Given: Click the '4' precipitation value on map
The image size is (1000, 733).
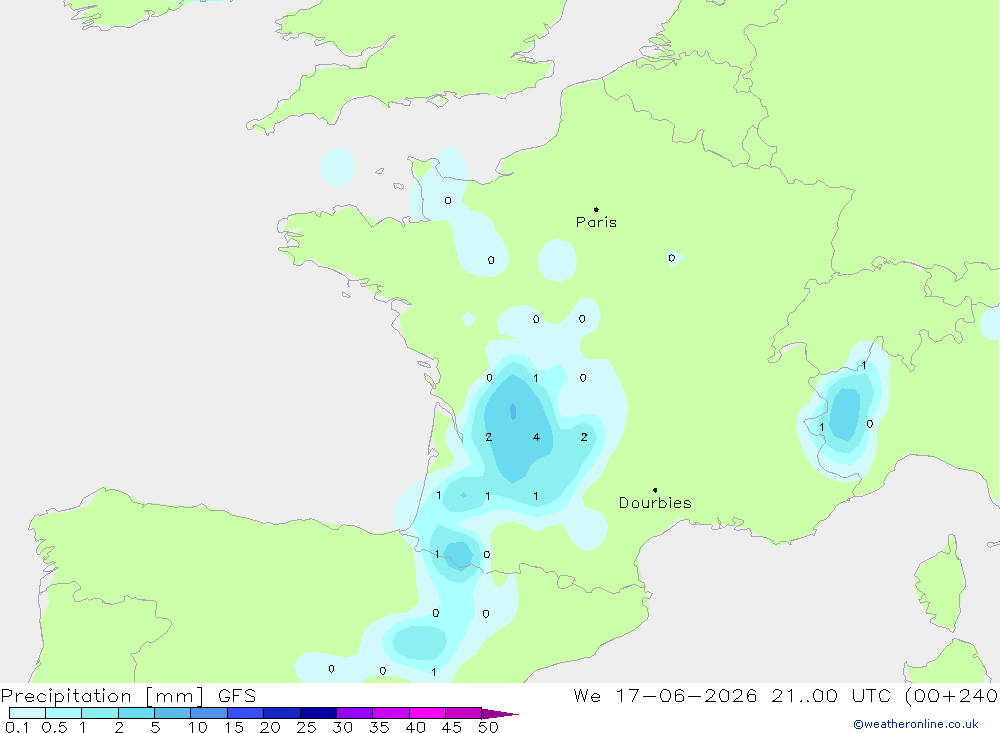Looking at the screenshot, I should tap(536, 437).
